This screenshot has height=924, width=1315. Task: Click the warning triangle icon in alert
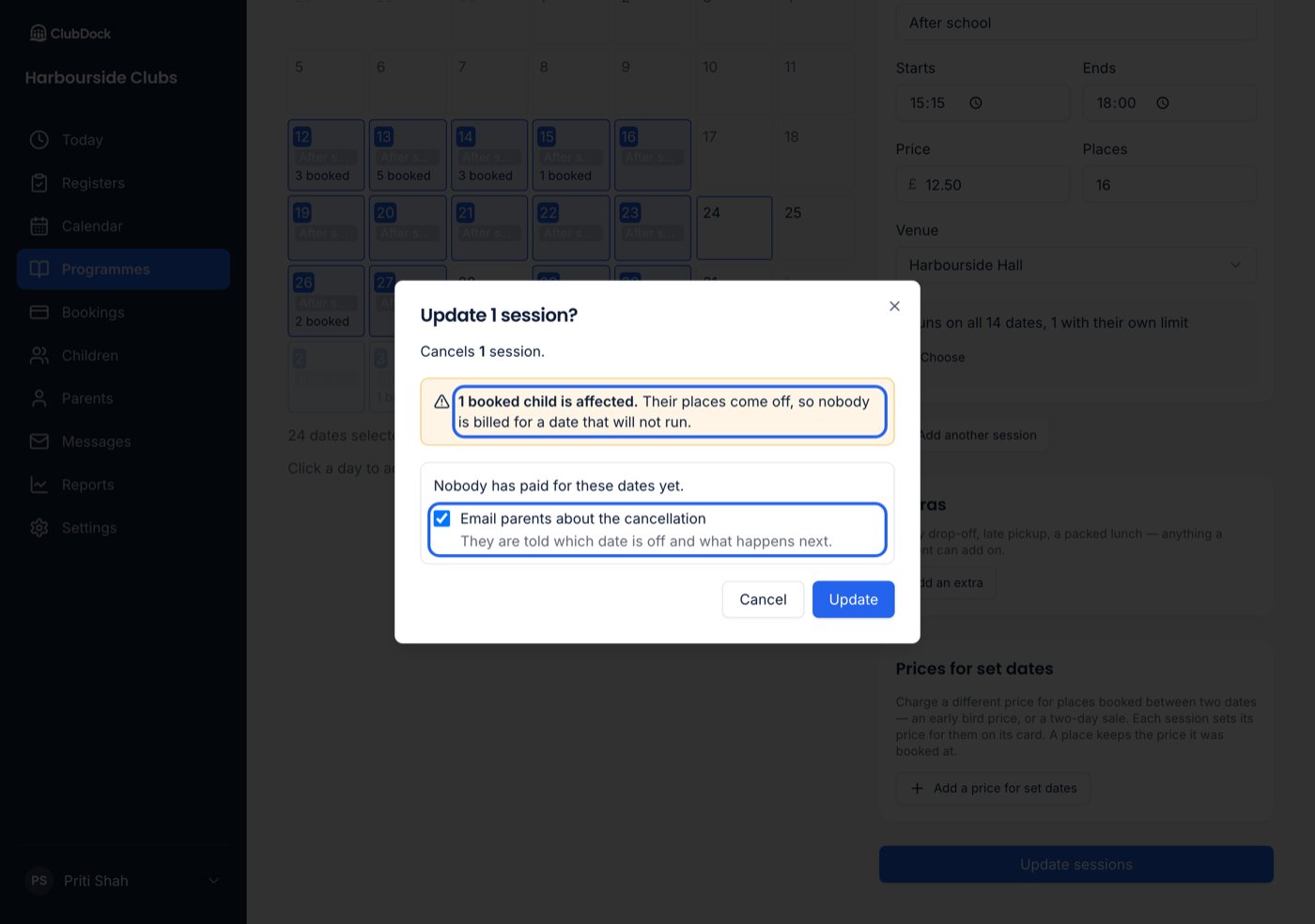point(441,402)
